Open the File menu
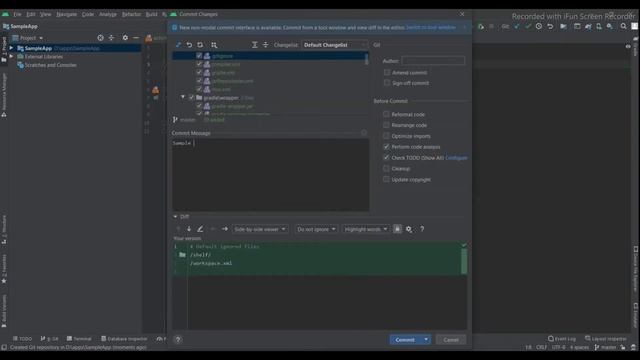The image size is (640, 360). click(x=17, y=14)
